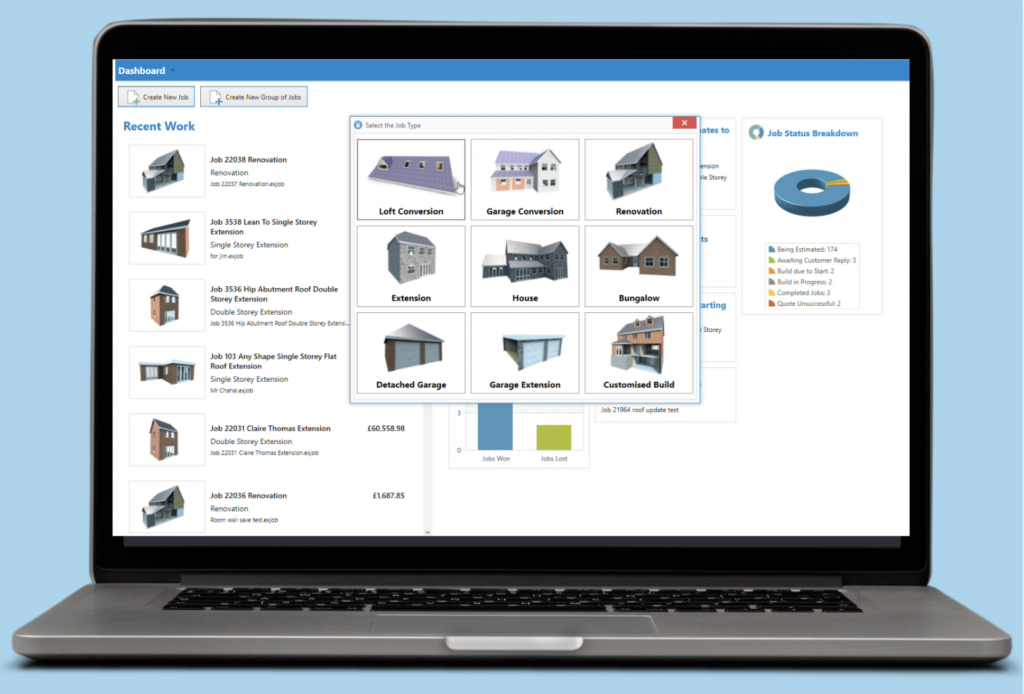Viewport: 1024px width, 694px height.
Task: Open Job 22031 Claire Thomas Extension
Action: pos(270,428)
